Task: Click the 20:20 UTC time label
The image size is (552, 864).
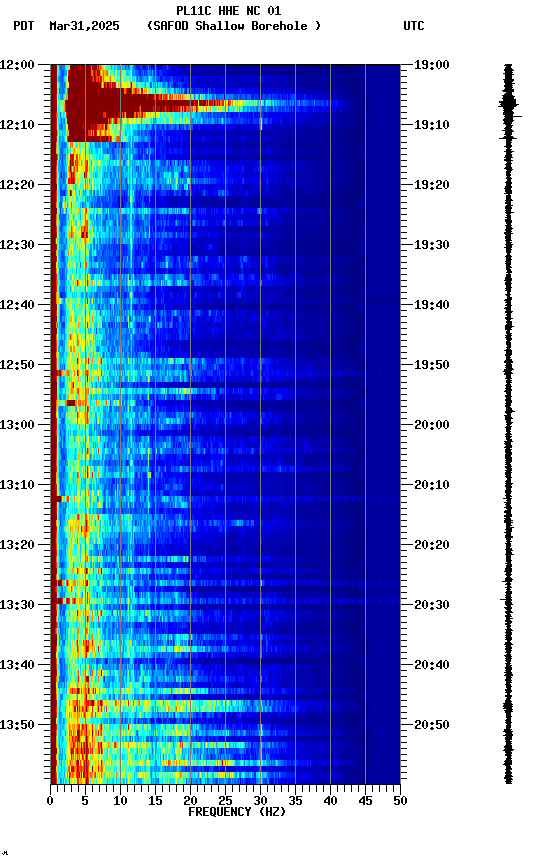Action: point(432,546)
